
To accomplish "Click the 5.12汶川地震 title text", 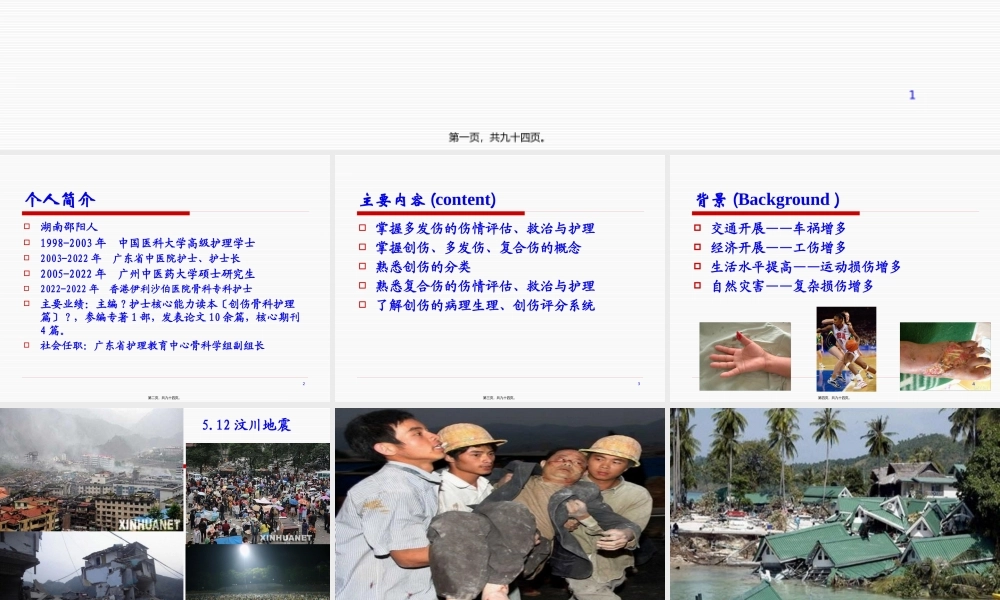I will [x=247, y=425].
